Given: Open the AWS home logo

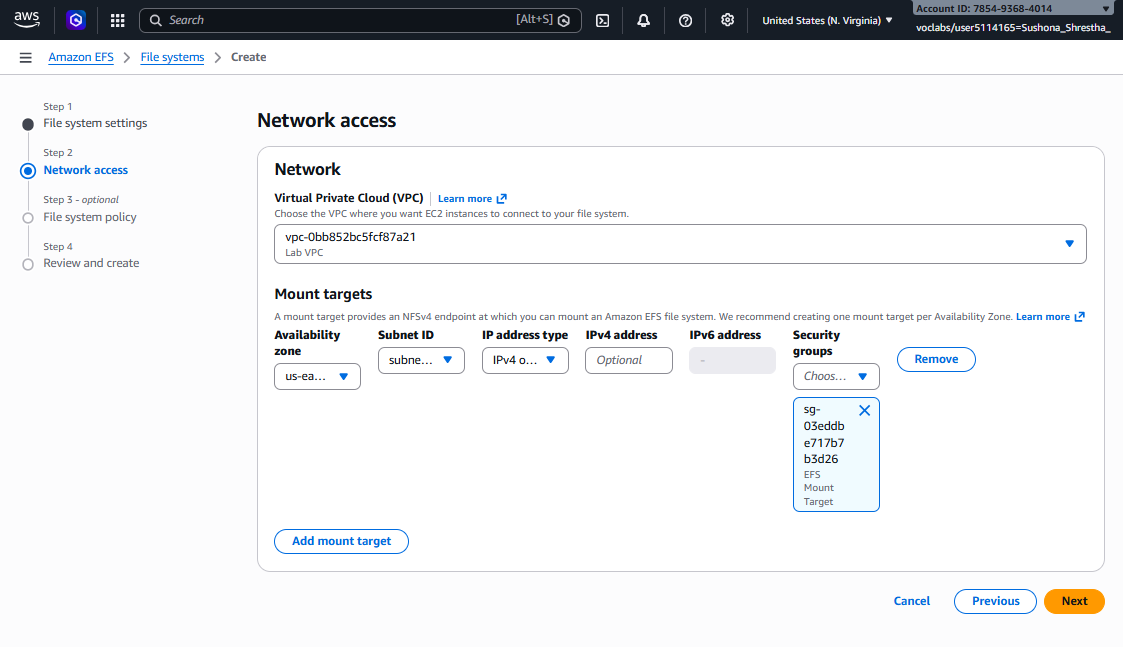Looking at the screenshot, I should (26, 20).
